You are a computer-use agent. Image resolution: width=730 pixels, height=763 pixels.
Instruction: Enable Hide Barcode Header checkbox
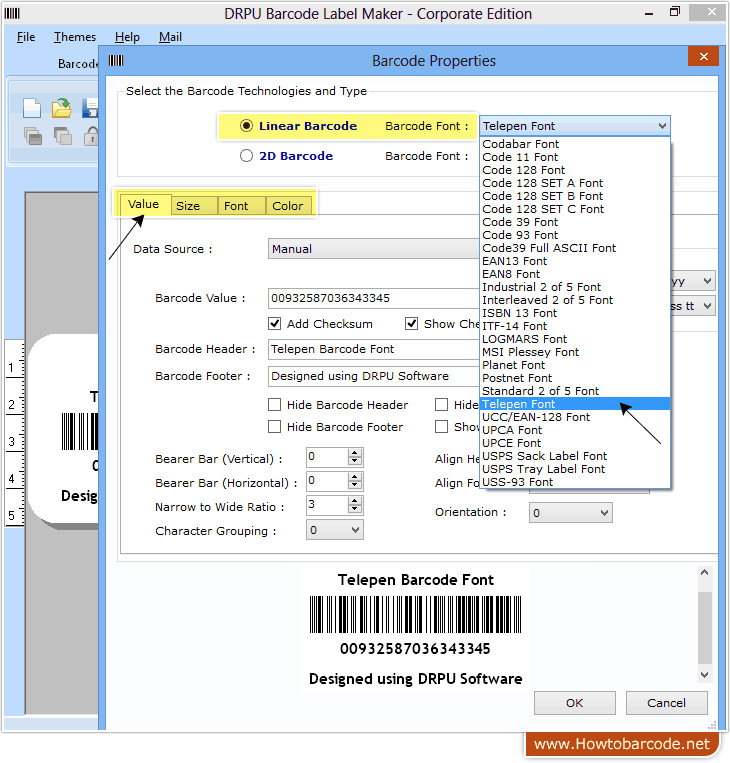[x=274, y=404]
